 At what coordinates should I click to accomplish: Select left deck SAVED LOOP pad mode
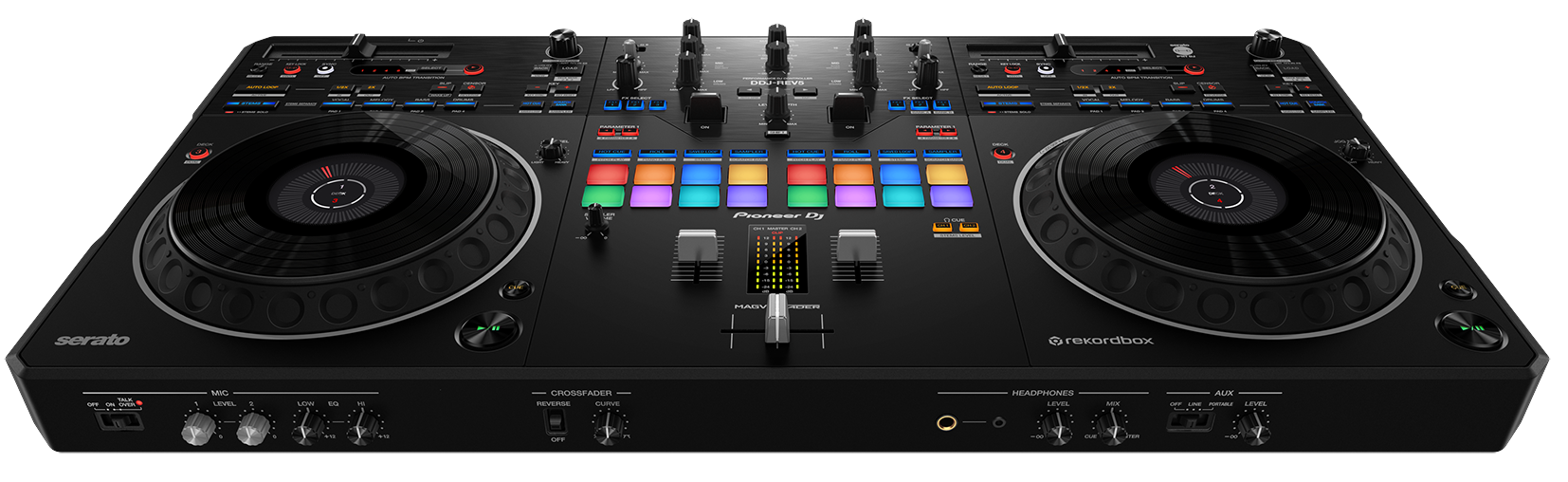[x=702, y=153]
